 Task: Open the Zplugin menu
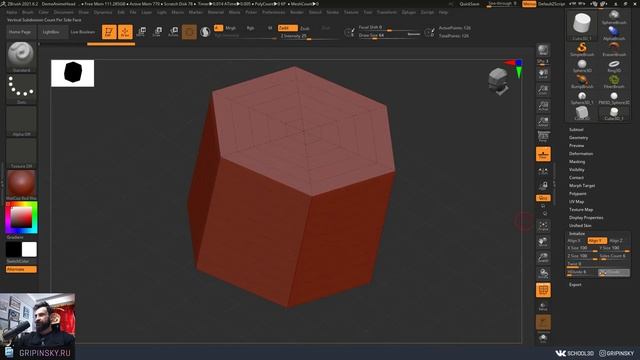pyautogui.click(x=409, y=12)
